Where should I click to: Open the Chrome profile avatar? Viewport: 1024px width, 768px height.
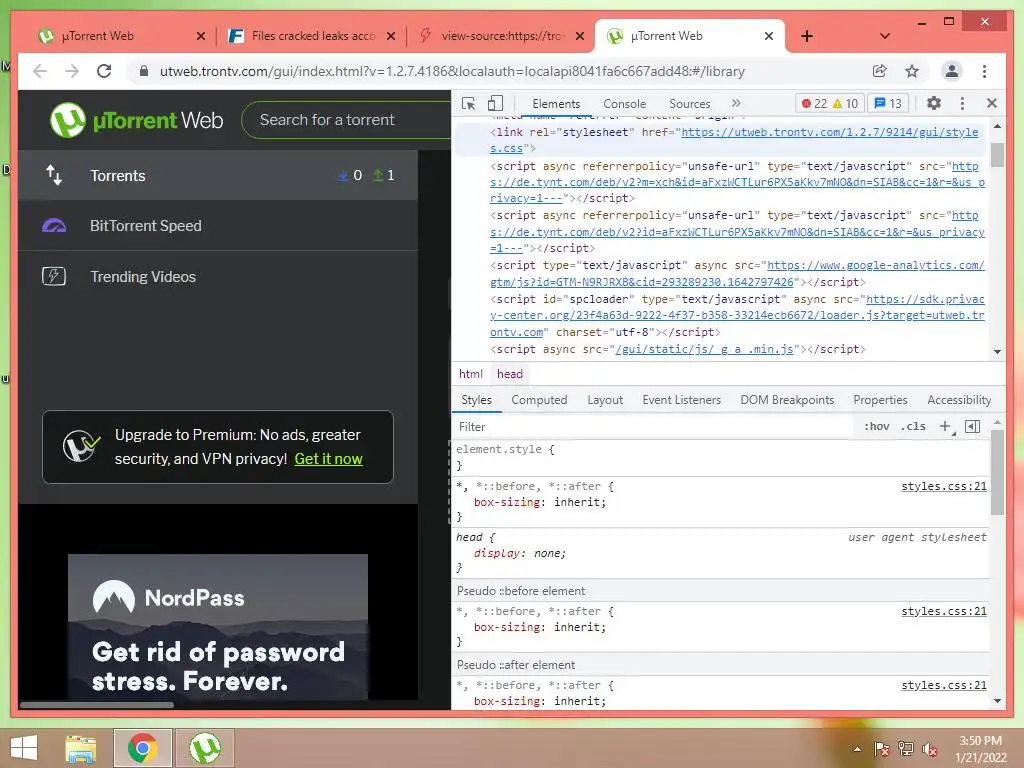click(952, 71)
